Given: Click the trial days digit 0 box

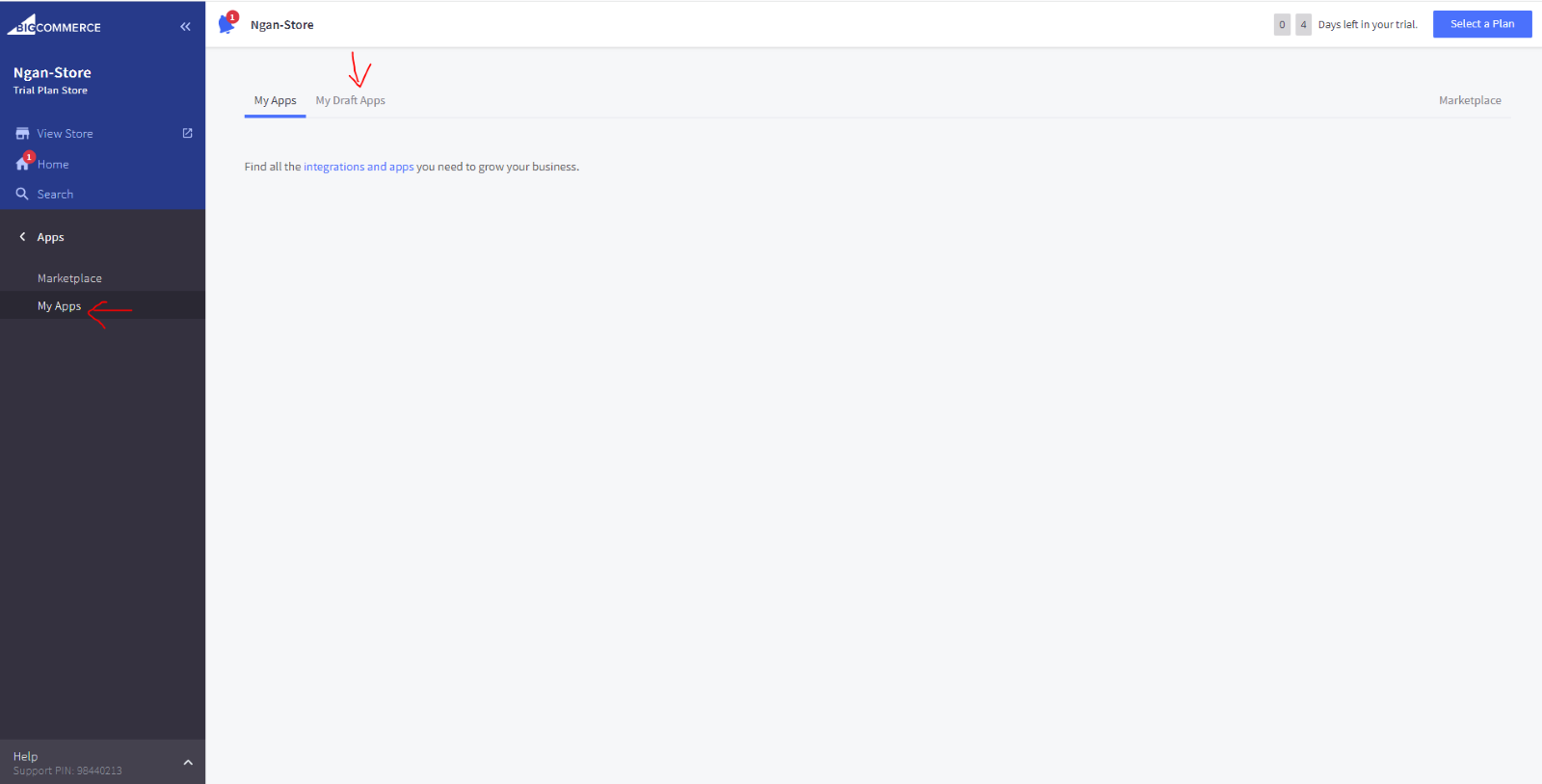Looking at the screenshot, I should point(1282,25).
